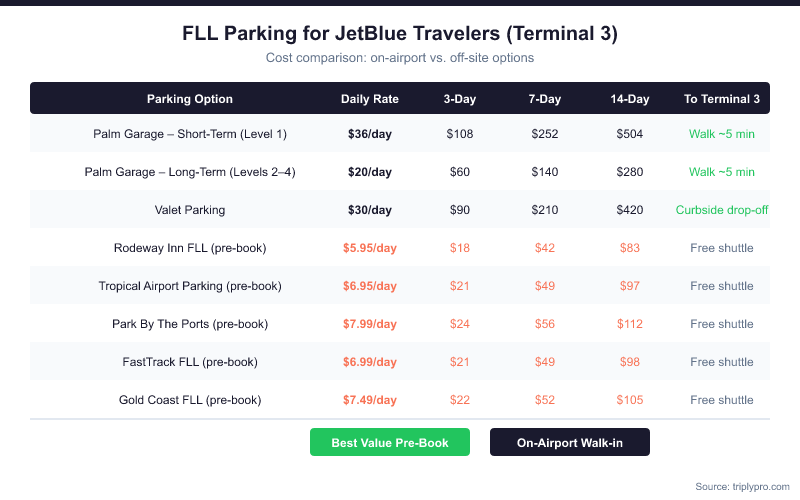Viewport: 800px width, 500px height.
Task: Select the 7-Day column header
Action: [545, 99]
